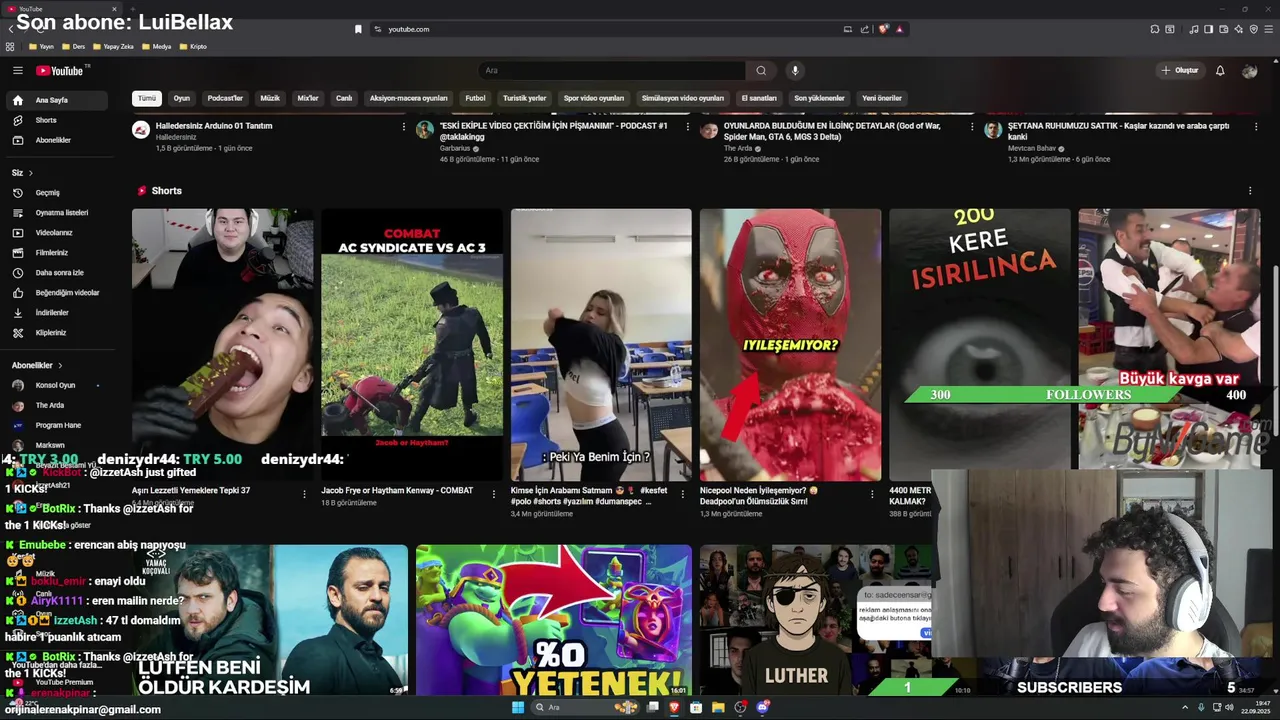
Task: Open the Yayın bookmarks folder
Action: (x=43, y=46)
